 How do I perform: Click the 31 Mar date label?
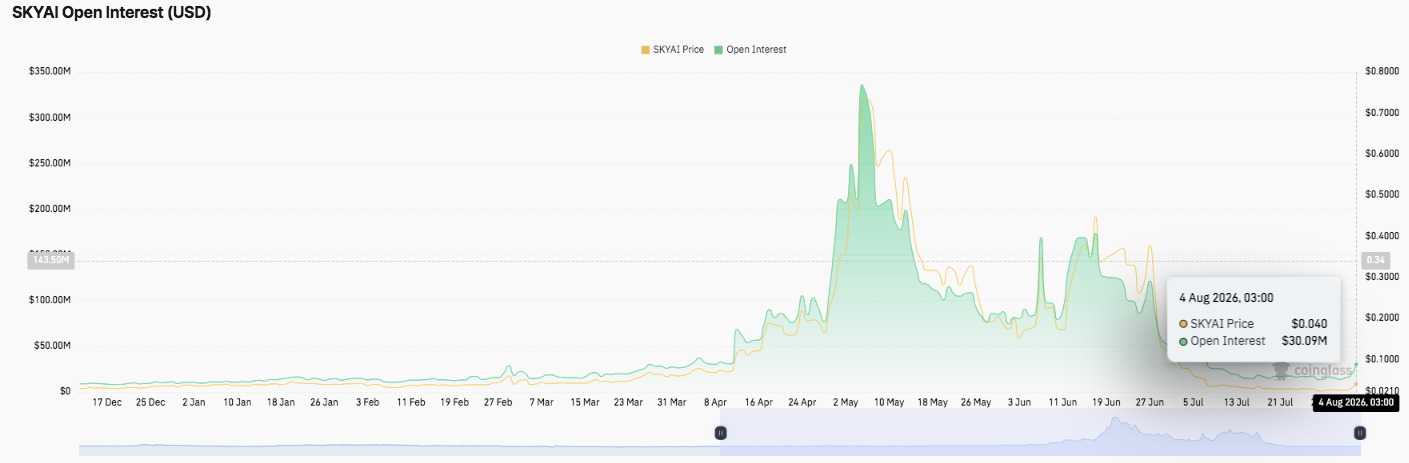pos(671,402)
